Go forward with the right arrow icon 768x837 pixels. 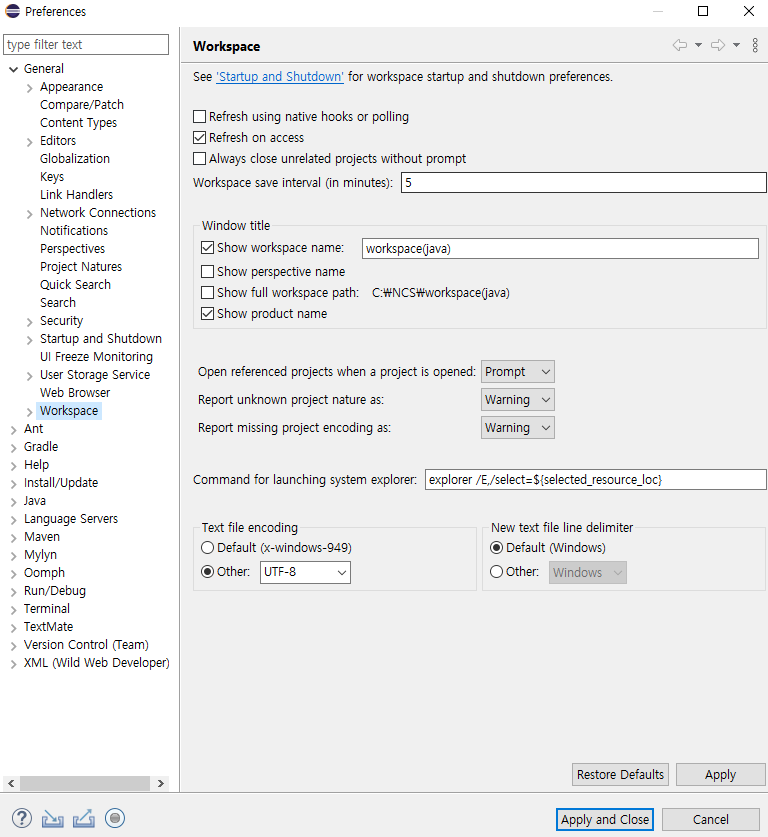(718, 45)
